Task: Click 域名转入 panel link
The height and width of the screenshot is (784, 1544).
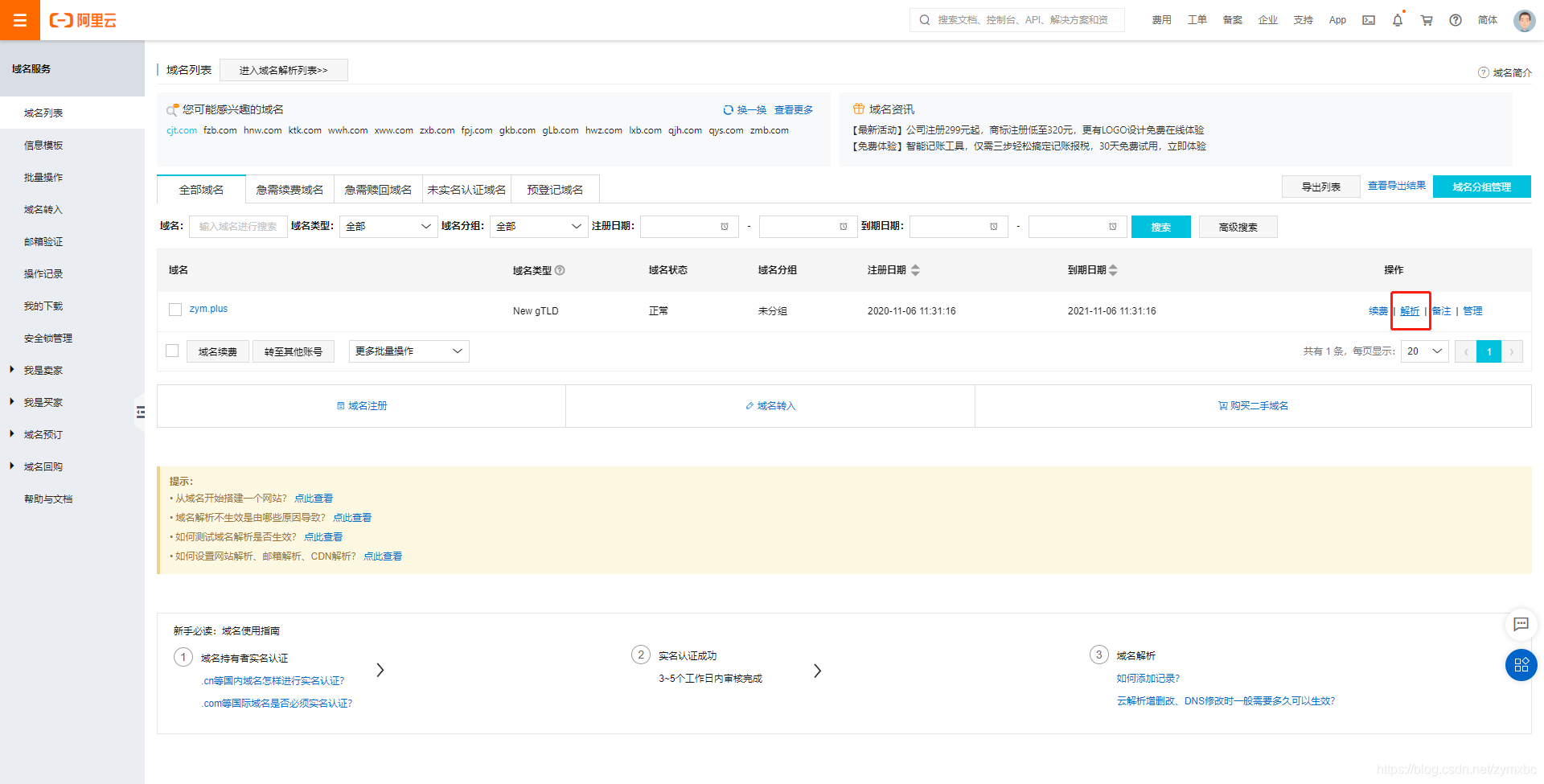Action: (770, 406)
